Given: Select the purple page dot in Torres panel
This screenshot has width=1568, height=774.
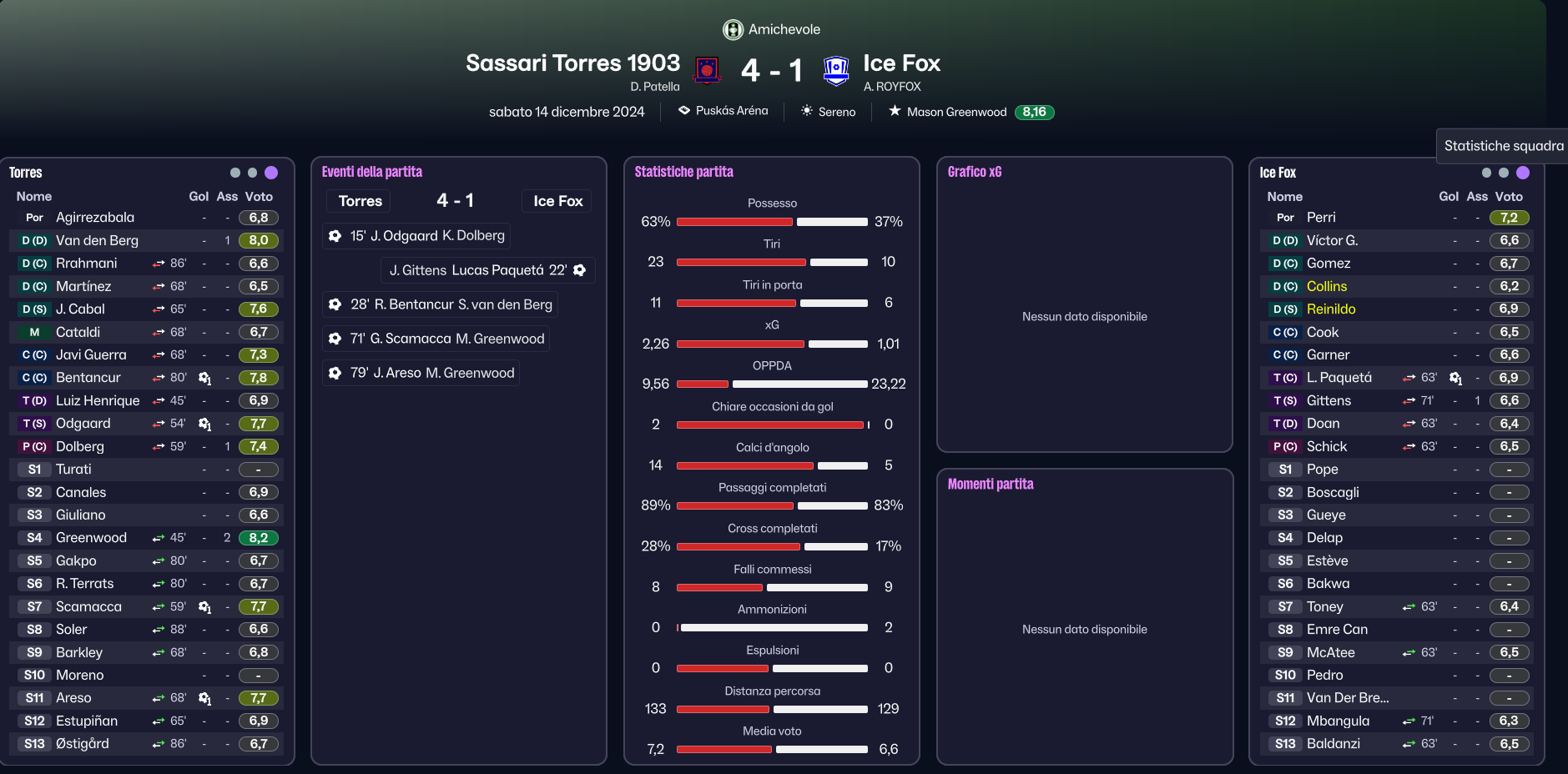Looking at the screenshot, I should click(x=271, y=173).
